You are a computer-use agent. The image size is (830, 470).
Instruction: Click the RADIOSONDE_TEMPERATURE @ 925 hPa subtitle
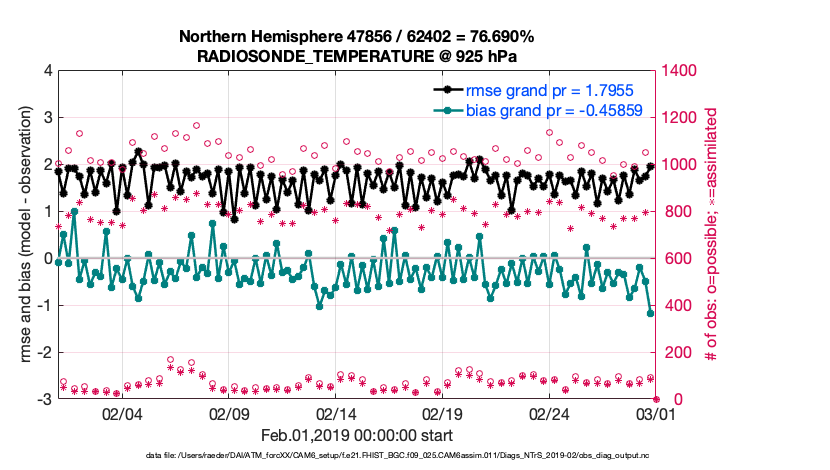(x=356, y=56)
